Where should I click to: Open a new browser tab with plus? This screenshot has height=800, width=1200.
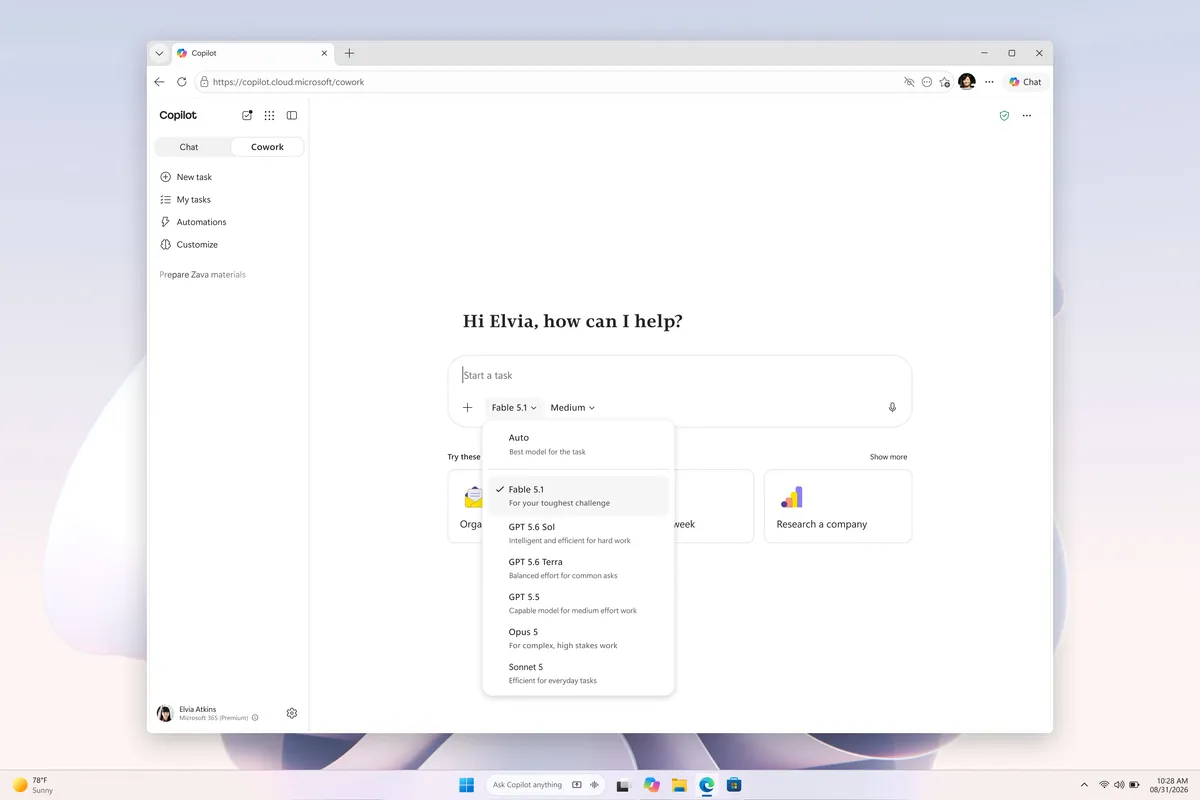(x=349, y=53)
